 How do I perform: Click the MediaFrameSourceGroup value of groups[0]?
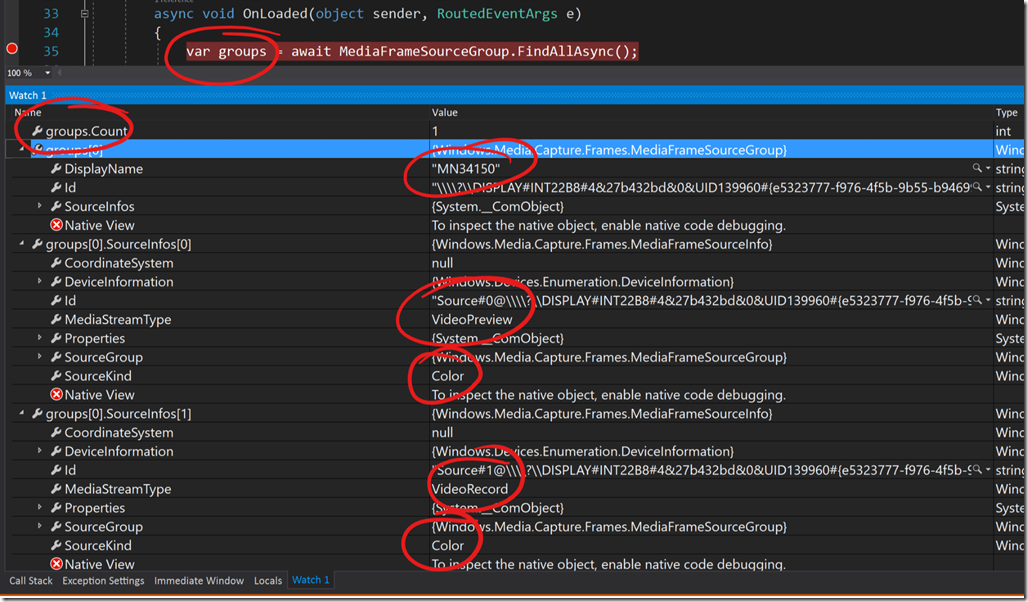click(609, 150)
